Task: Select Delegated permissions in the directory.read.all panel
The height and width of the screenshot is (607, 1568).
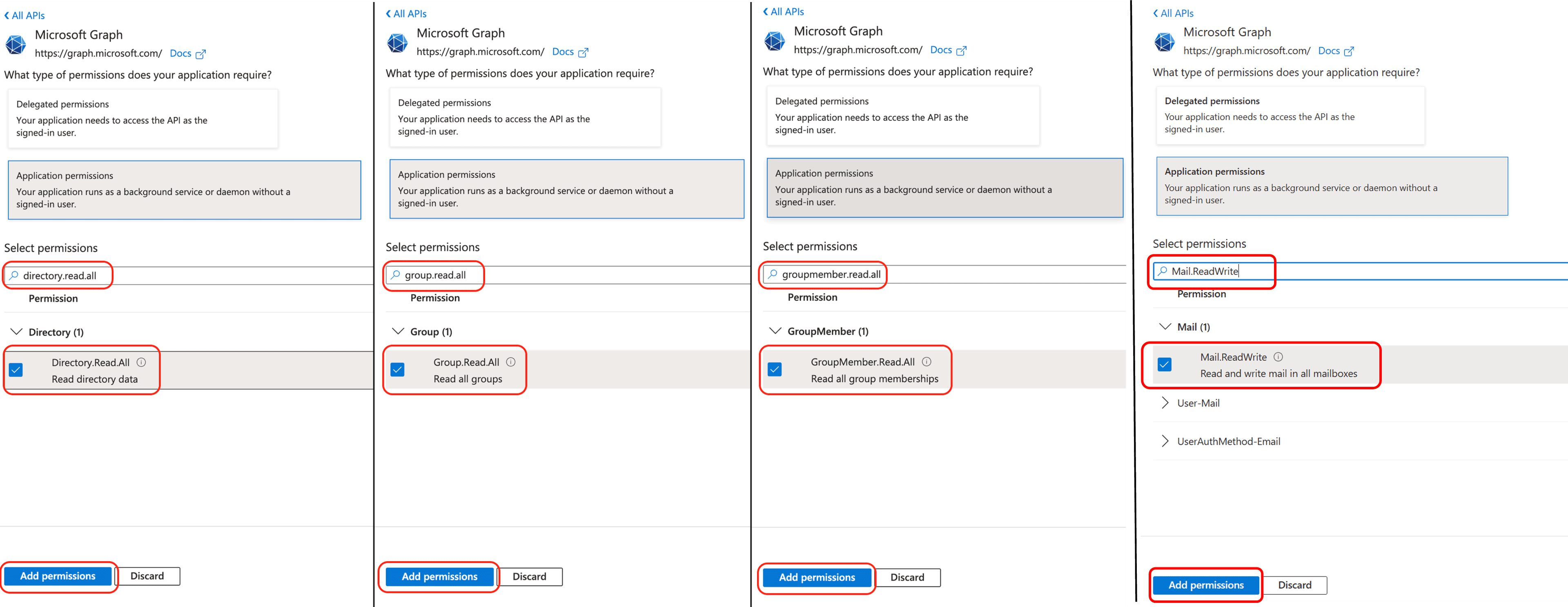Action: (x=143, y=118)
